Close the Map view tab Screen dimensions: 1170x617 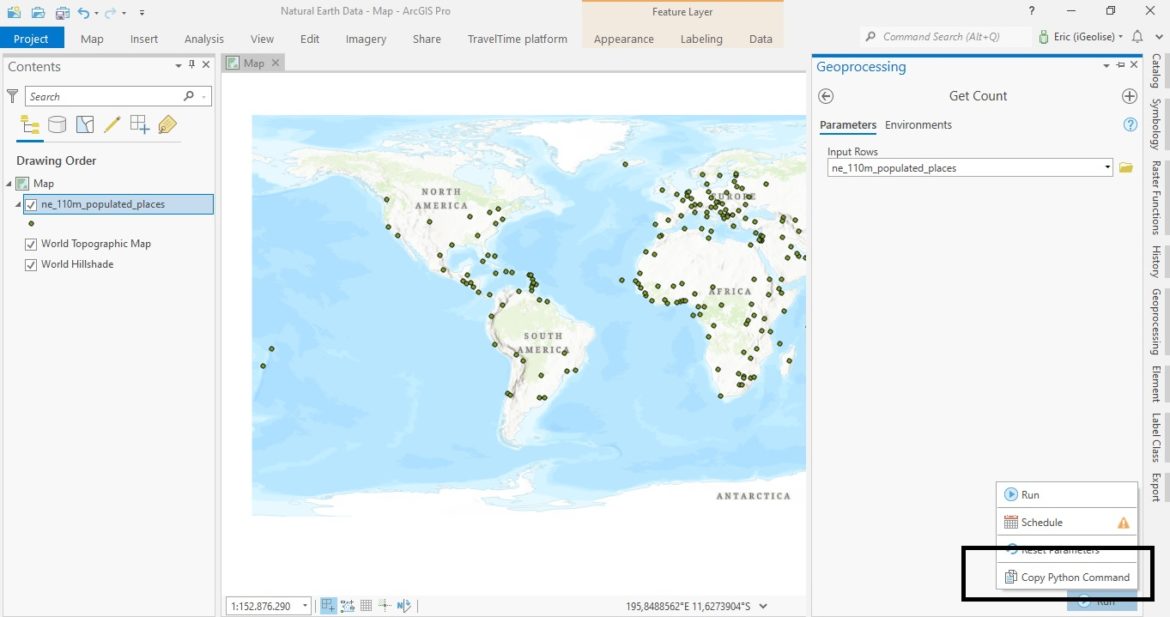275,63
